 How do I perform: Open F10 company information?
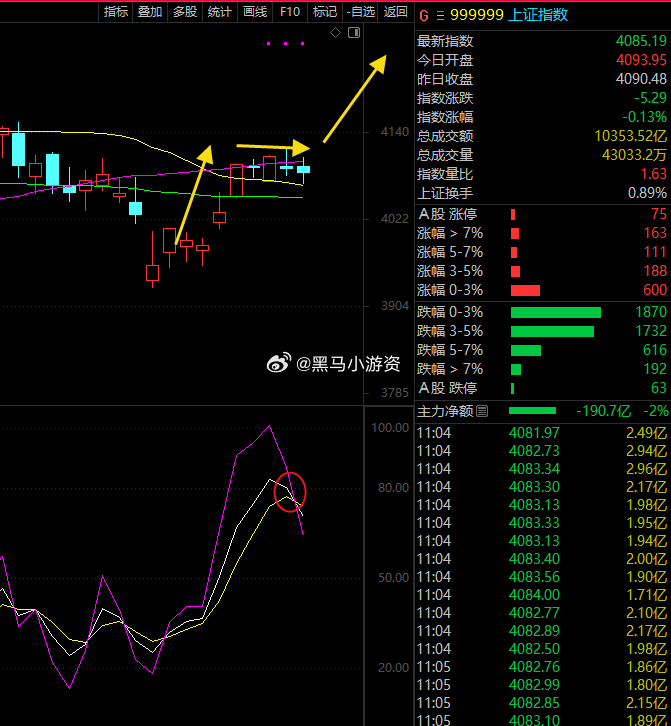290,12
